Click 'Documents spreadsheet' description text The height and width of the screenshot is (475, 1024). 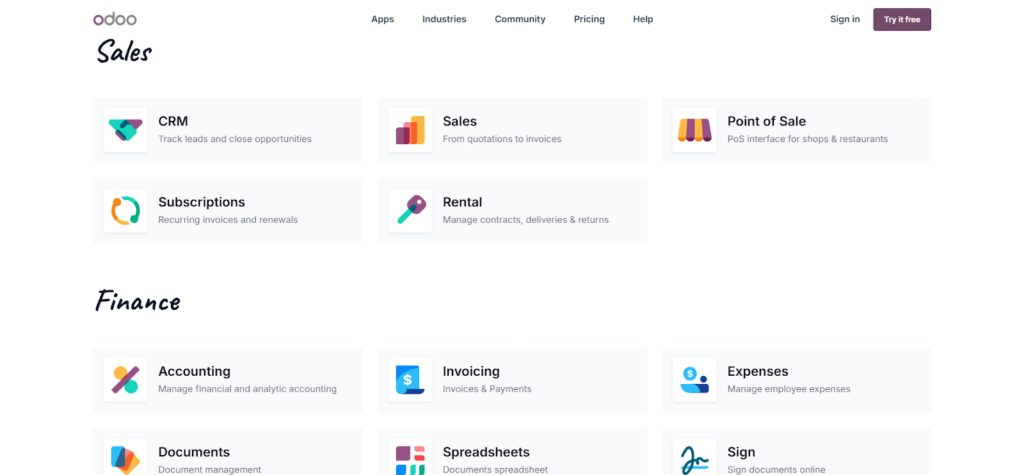[x=495, y=470]
